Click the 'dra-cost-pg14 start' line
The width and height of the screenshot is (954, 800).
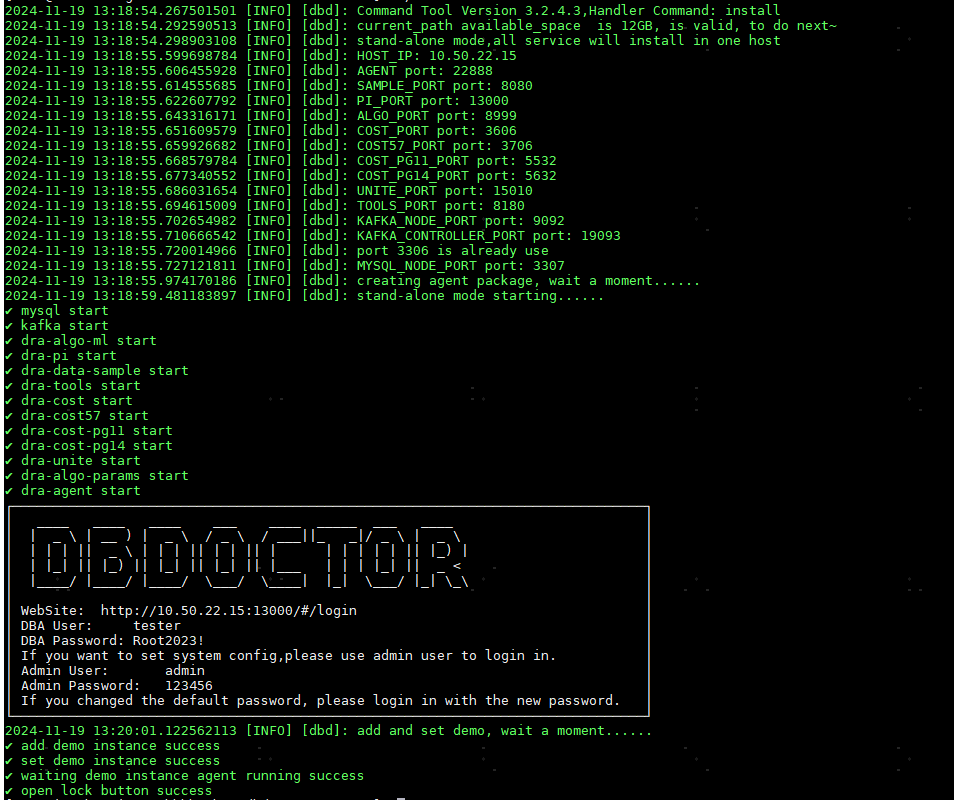click(89, 445)
